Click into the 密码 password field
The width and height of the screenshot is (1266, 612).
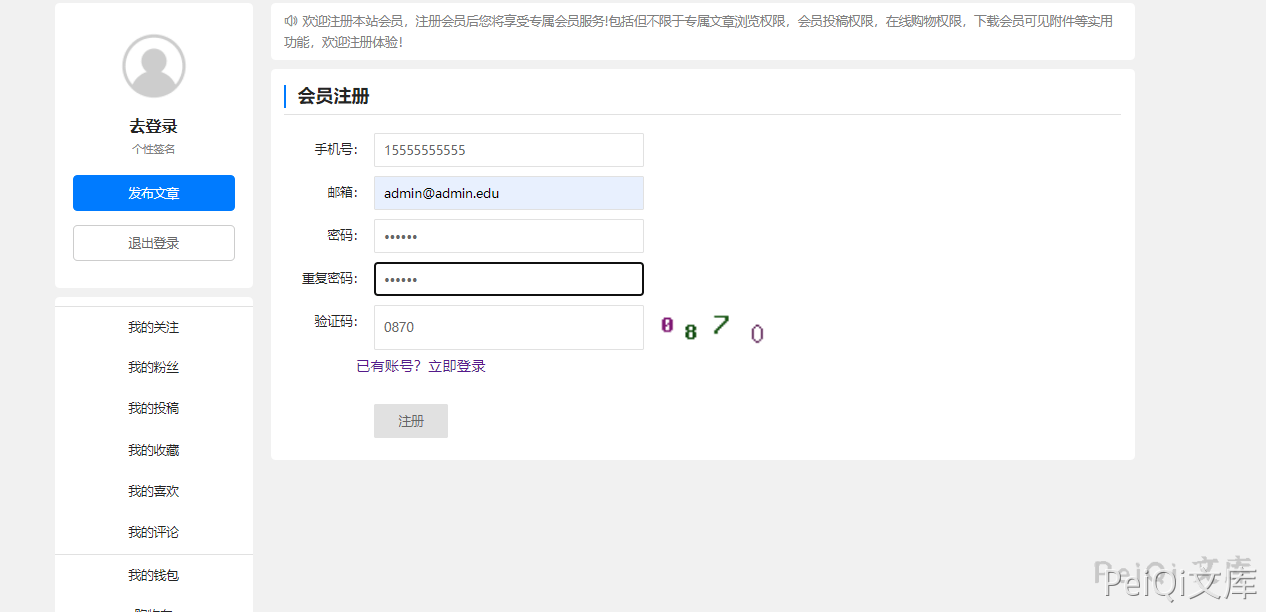[508, 236]
